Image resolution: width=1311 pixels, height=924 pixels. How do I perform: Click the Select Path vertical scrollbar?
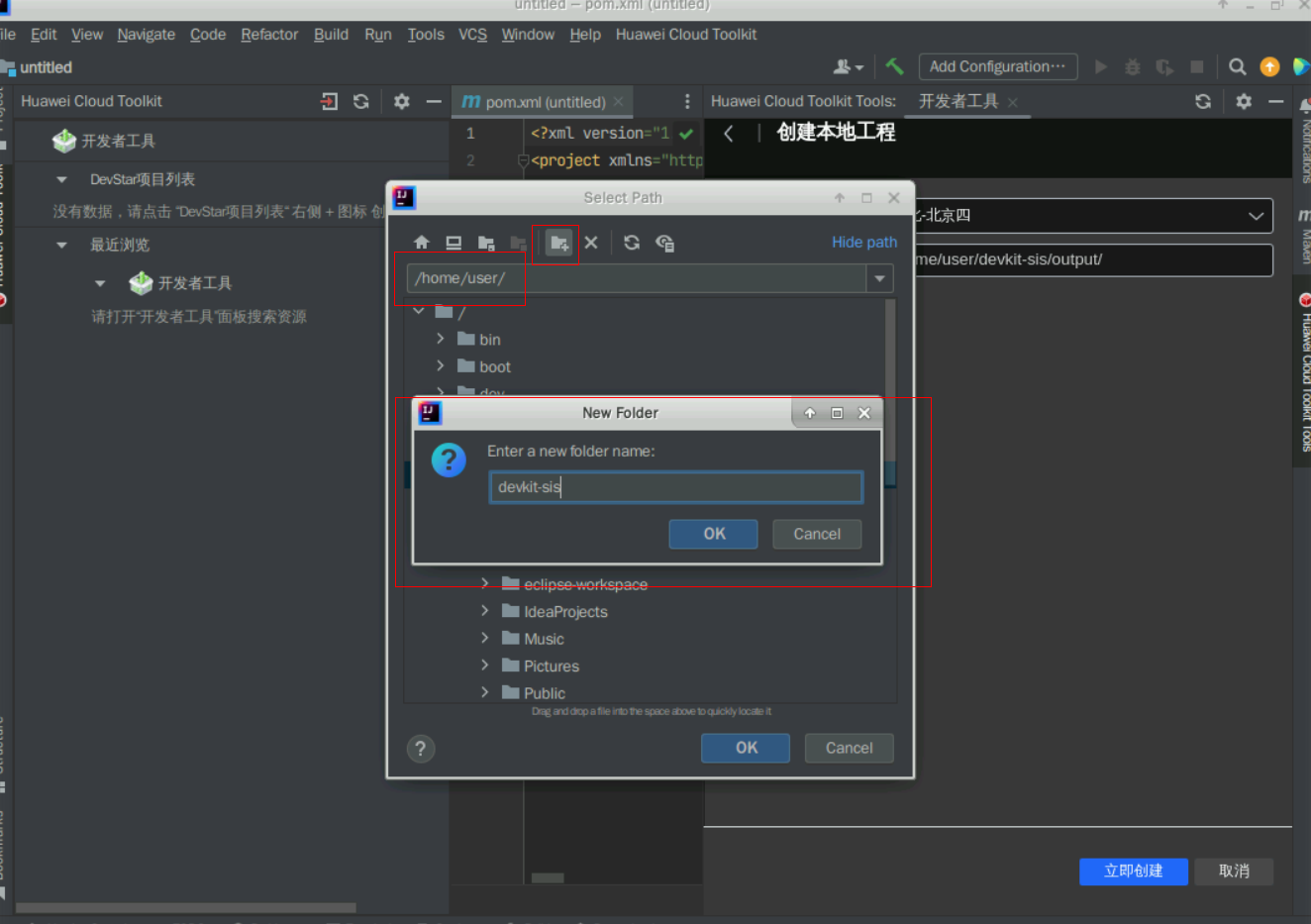(x=890, y=376)
